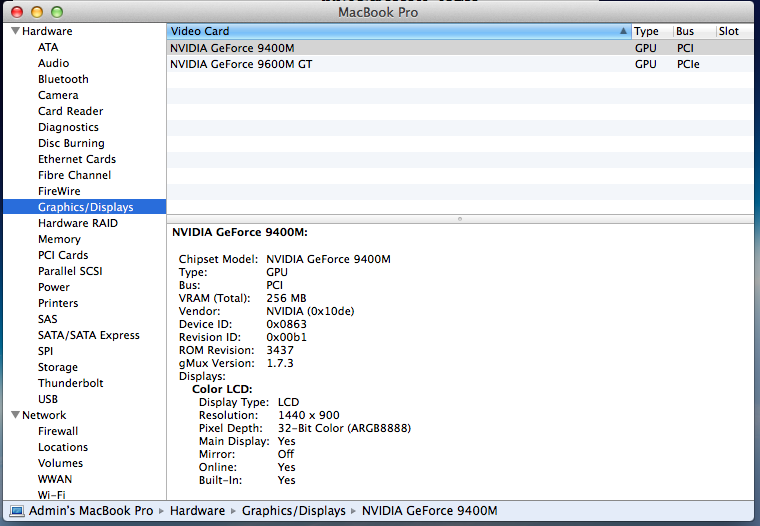Click the PCIe bus cell for 9600M GT
The width and height of the screenshot is (760, 526).
(x=688, y=64)
